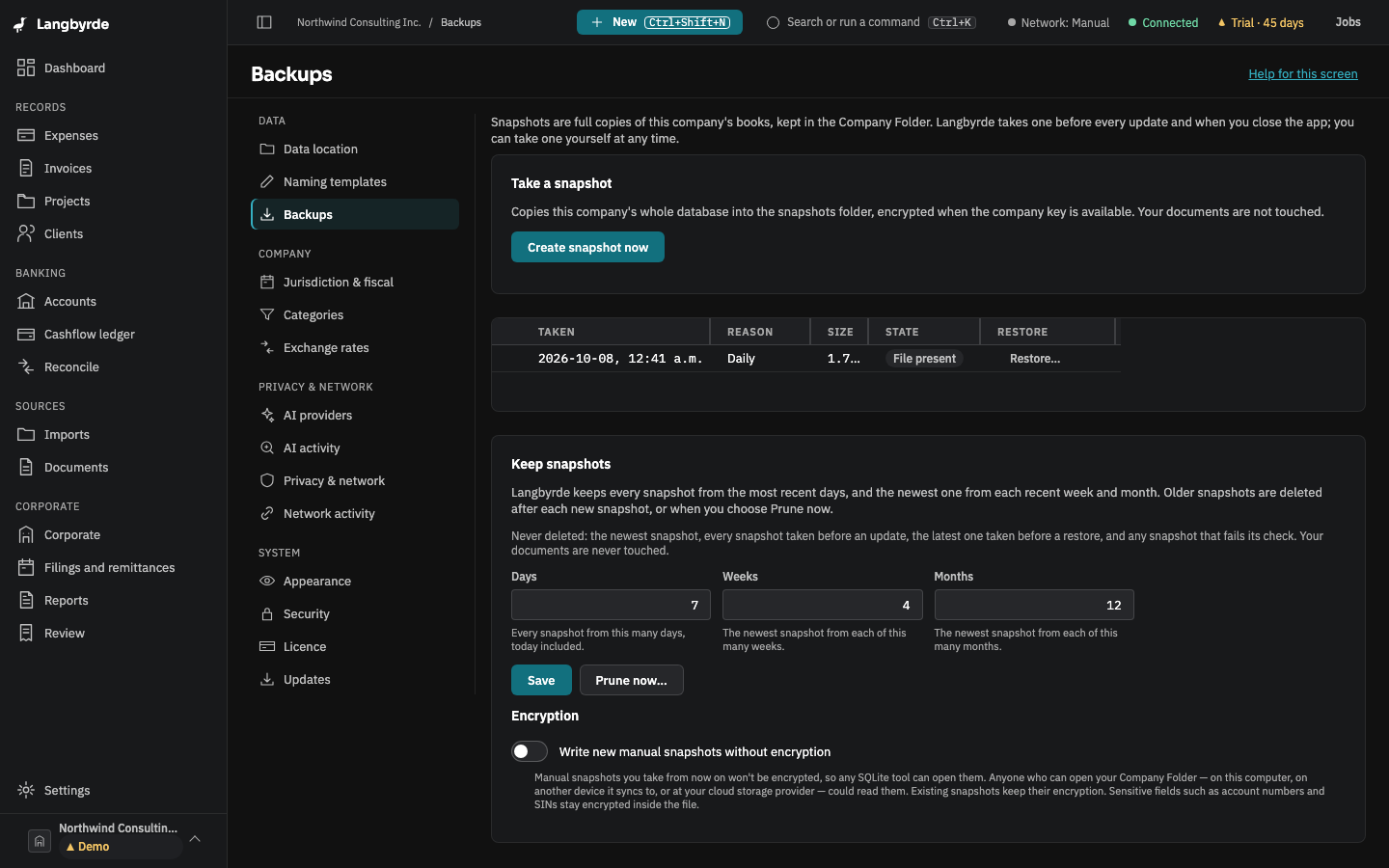Go to the Licence settings page
The height and width of the screenshot is (868, 1389).
[x=355, y=646]
